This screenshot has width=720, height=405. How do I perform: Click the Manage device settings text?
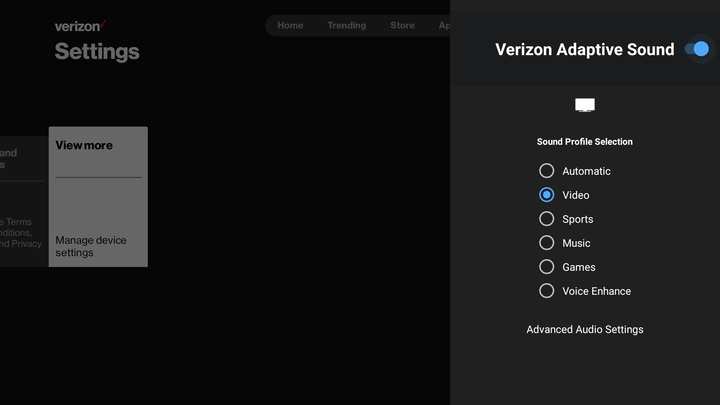pos(91,246)
